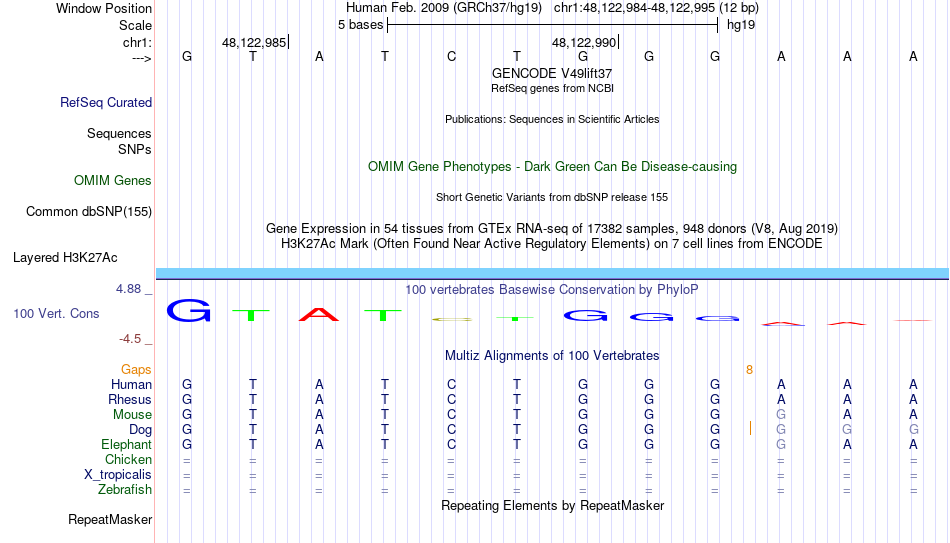The image size is (950, 543).
Task: Click the hg19 label beside the scale bar
Action: (741, 25)
